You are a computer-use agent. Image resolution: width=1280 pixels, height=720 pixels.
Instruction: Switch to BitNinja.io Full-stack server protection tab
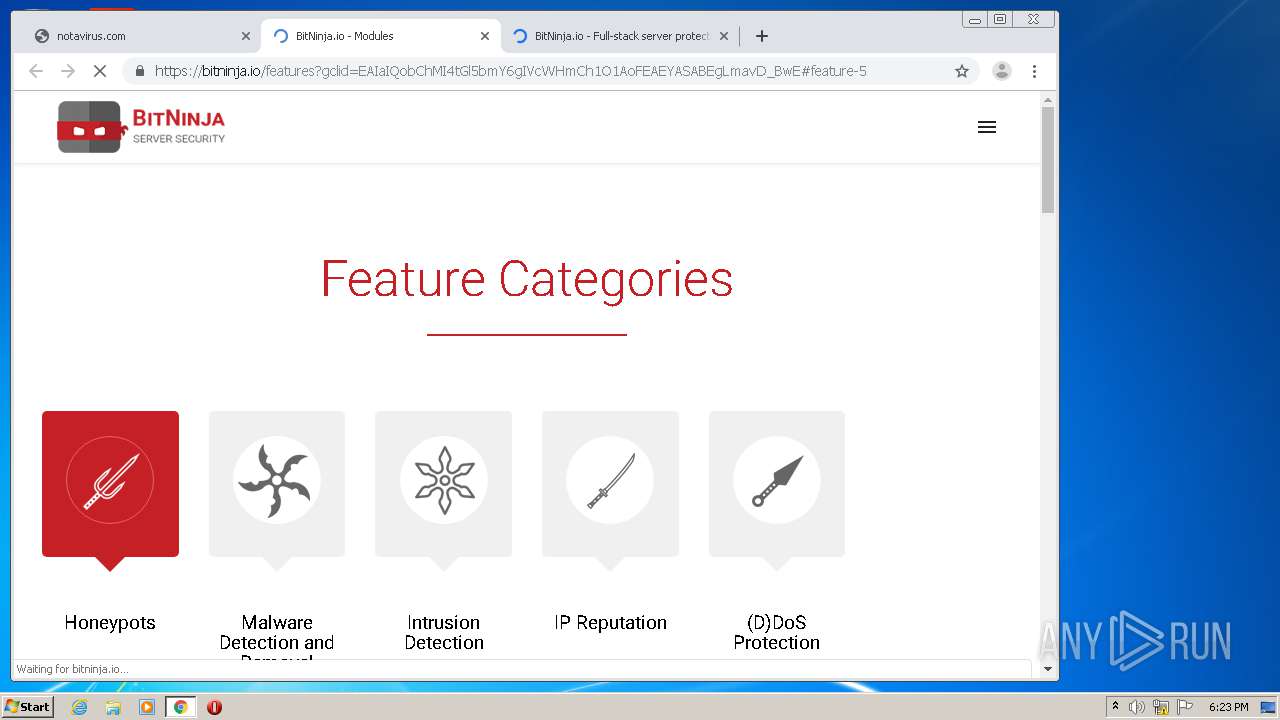click(620, 36)
